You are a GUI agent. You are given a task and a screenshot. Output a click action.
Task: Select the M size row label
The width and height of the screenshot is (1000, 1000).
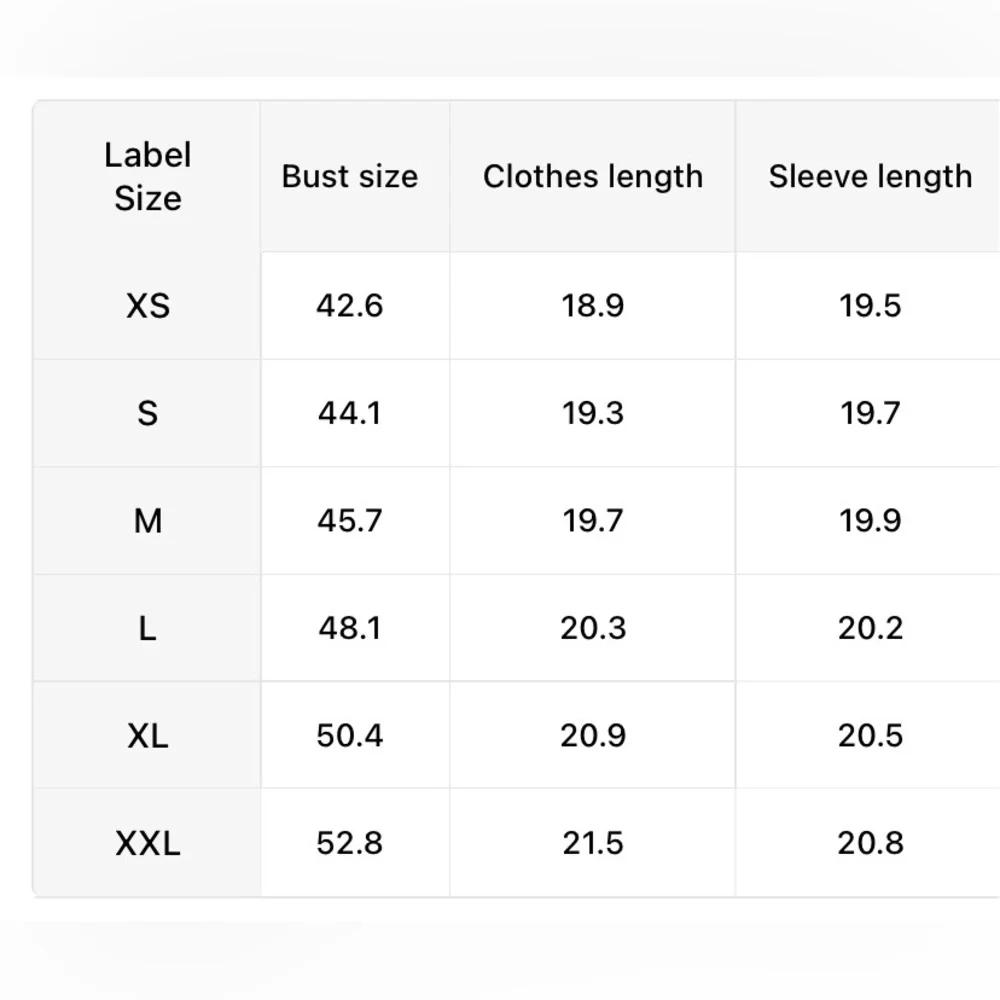point(147,520)
